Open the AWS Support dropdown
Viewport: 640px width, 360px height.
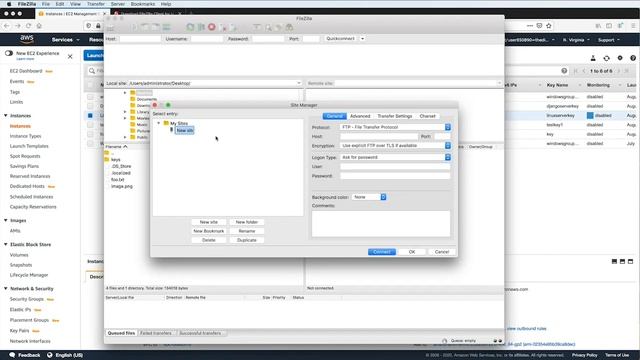[x=609, y=40]
